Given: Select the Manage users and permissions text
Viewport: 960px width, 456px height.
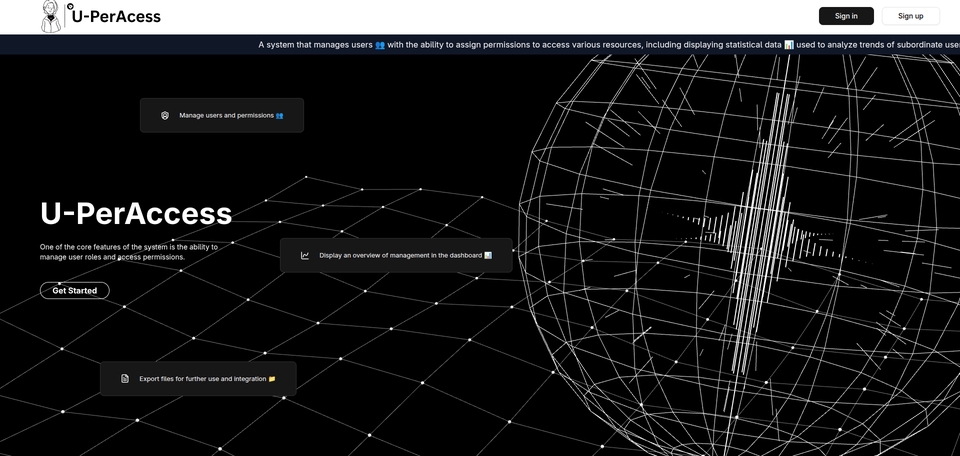Looking at the screenshot, I should click(226, 116).
